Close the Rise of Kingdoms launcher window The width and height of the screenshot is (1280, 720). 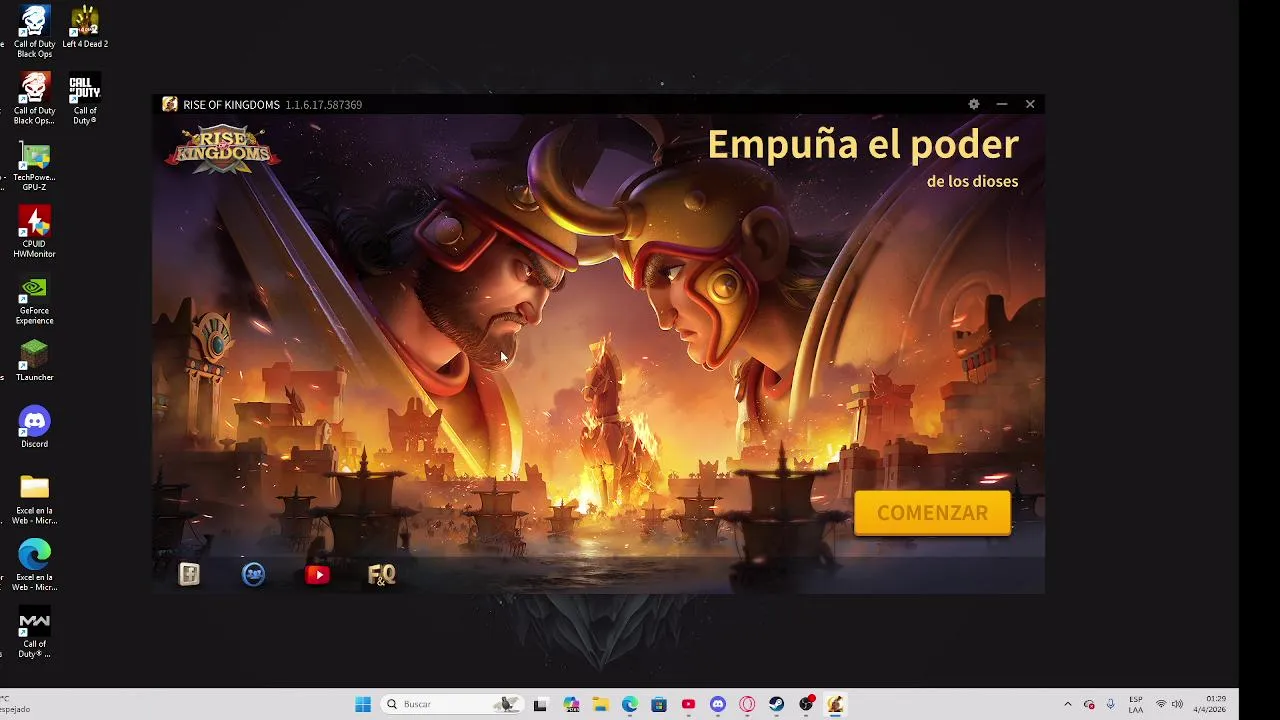1030,104
